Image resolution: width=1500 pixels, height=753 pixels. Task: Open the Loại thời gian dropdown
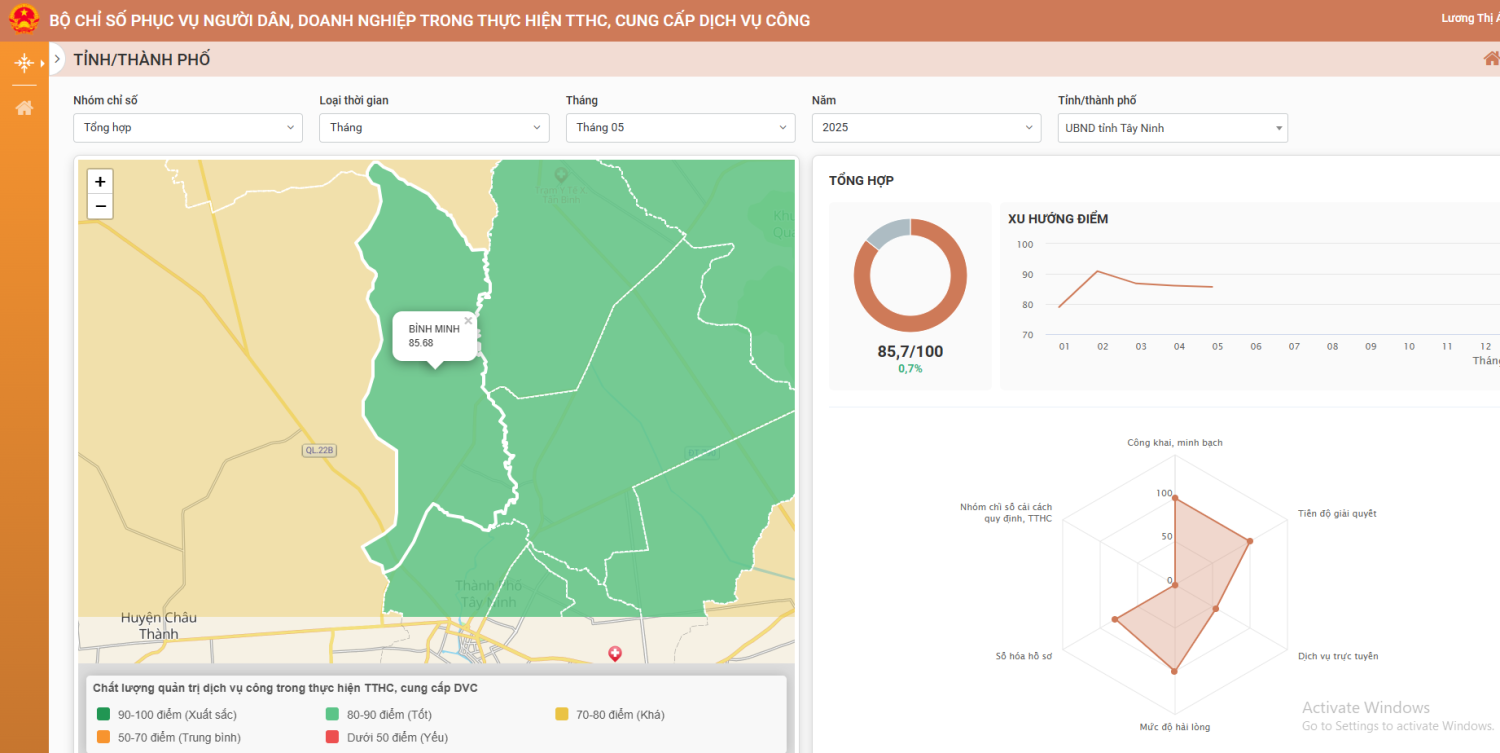[x=434, y=128]
